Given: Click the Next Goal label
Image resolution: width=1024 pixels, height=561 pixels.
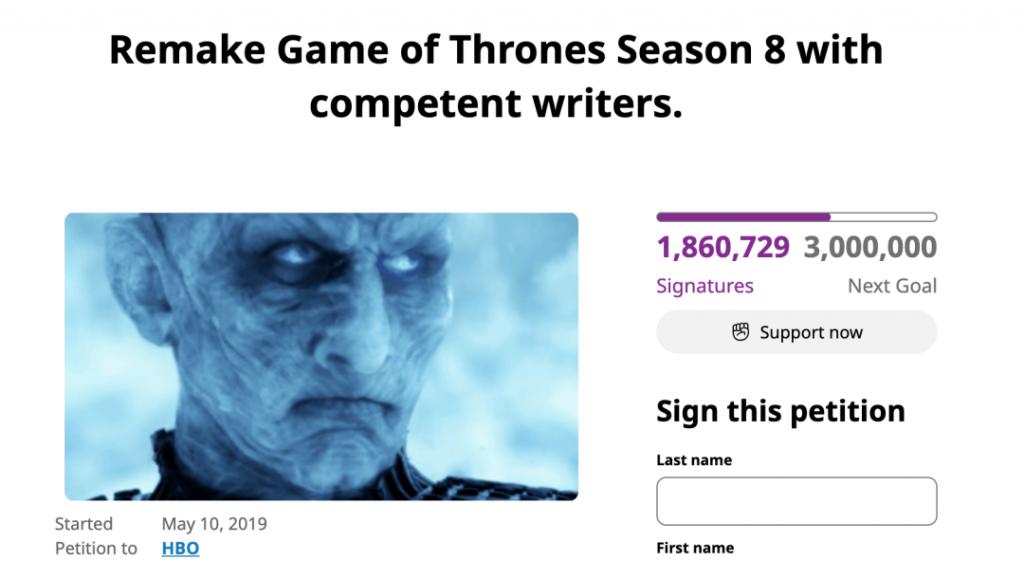Looking at the screenshot, I should click(x=892, y=286).
